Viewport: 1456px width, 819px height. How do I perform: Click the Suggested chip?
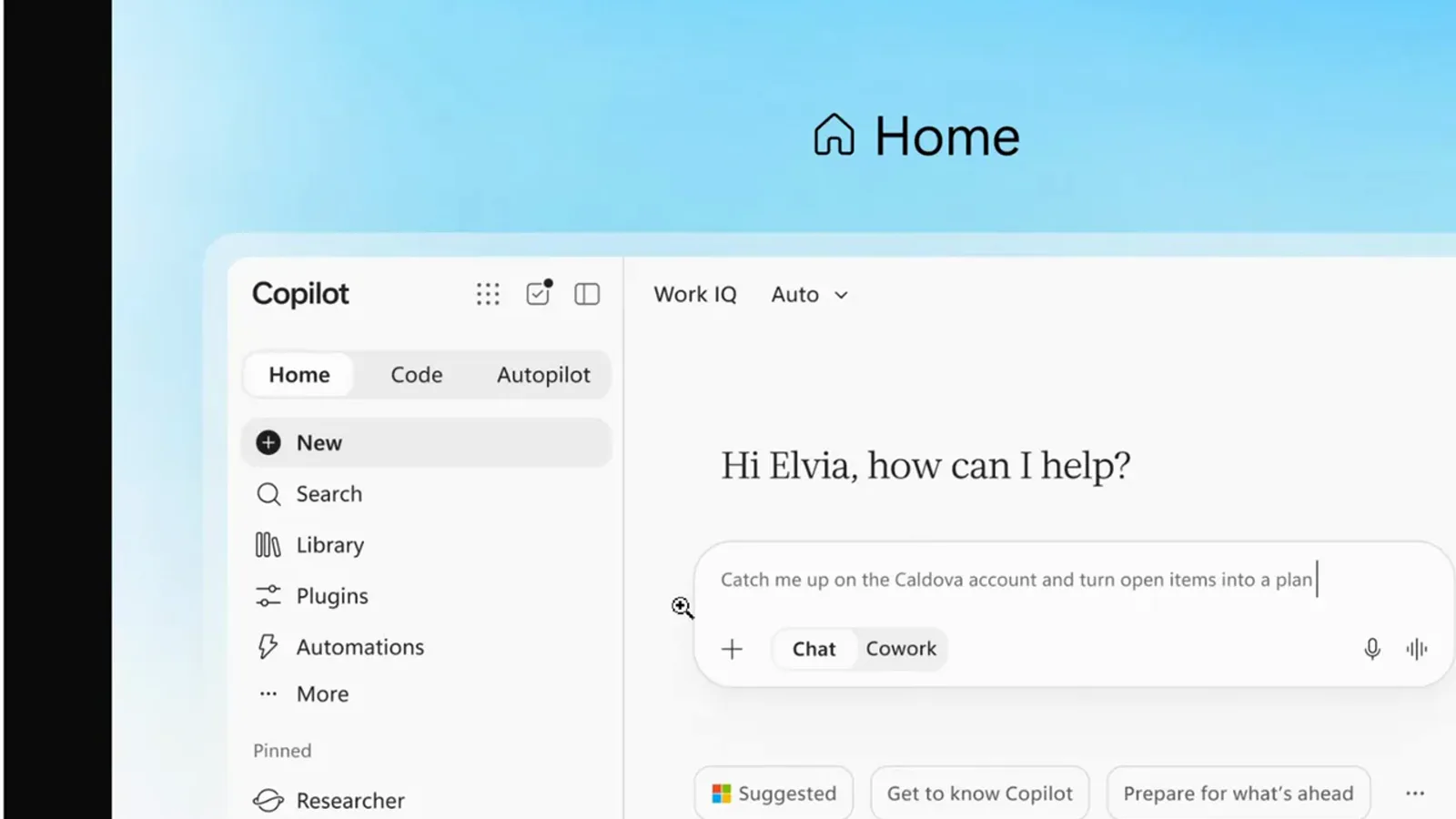[773, 794]
